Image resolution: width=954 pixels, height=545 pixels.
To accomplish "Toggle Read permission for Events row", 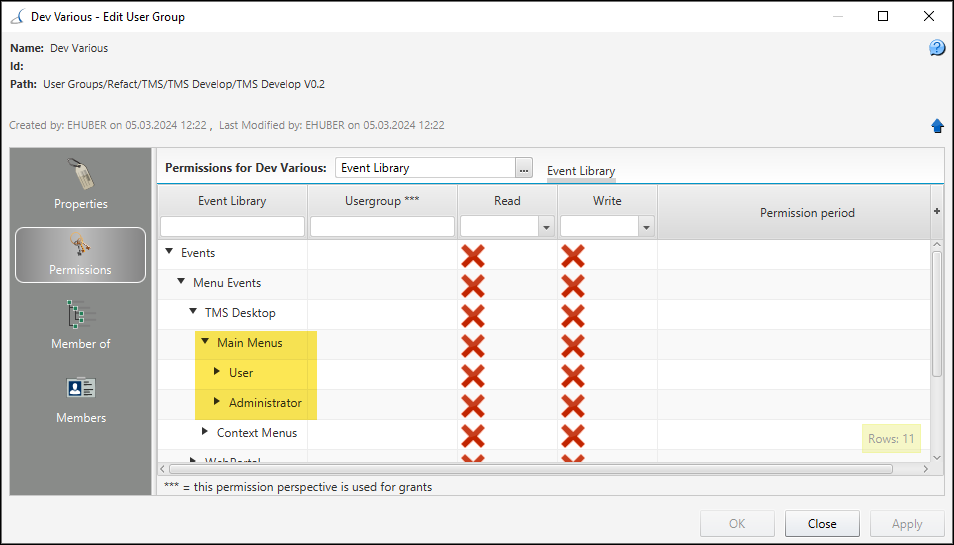I will coord(473,256).
